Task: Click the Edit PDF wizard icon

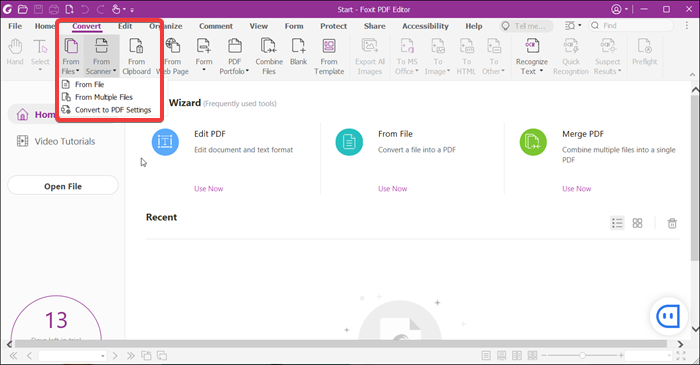Action: pyautogui.click(x=165, y=142)
